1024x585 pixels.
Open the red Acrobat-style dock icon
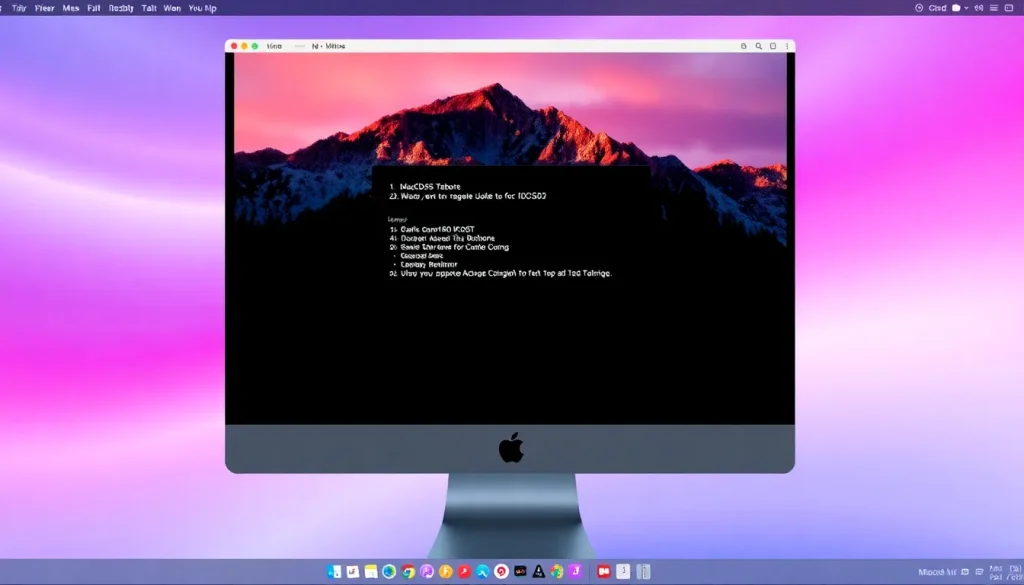(x=464, y=571)
